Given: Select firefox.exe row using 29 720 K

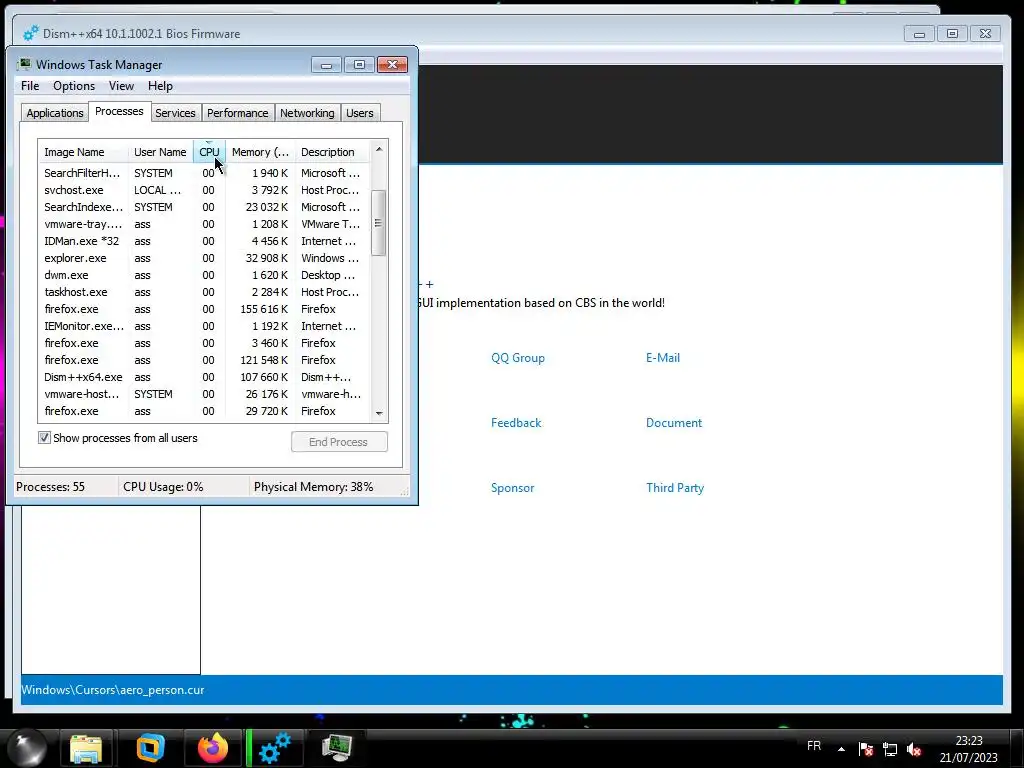Looking at the screenshot, I should click(204, 411).
